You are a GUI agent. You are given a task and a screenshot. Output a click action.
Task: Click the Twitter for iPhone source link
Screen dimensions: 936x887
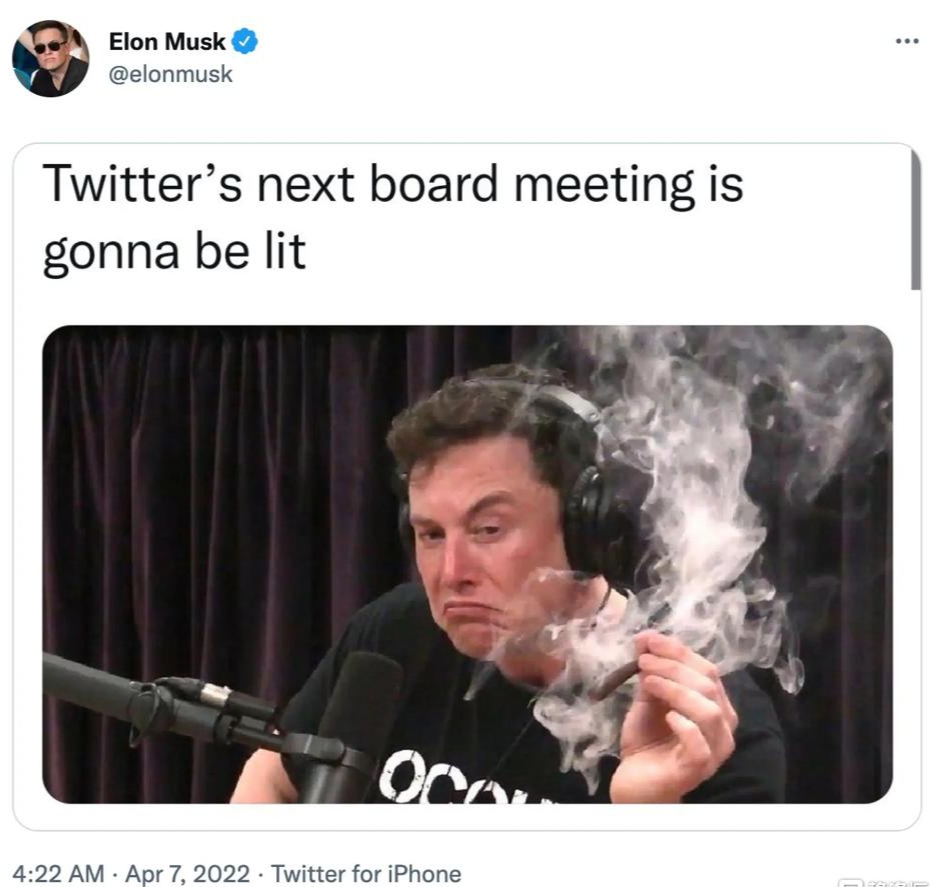(367, 874)
